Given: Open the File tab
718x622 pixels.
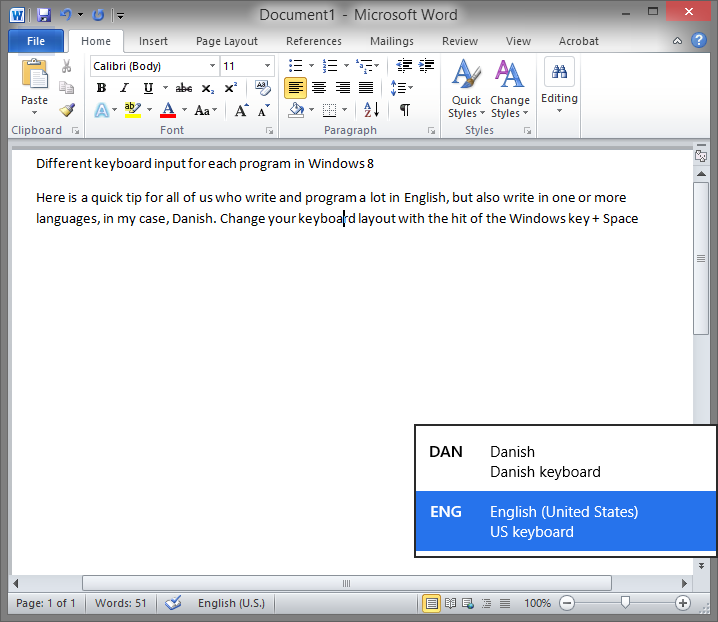Looking at the screenshot, I should point(36,41).
